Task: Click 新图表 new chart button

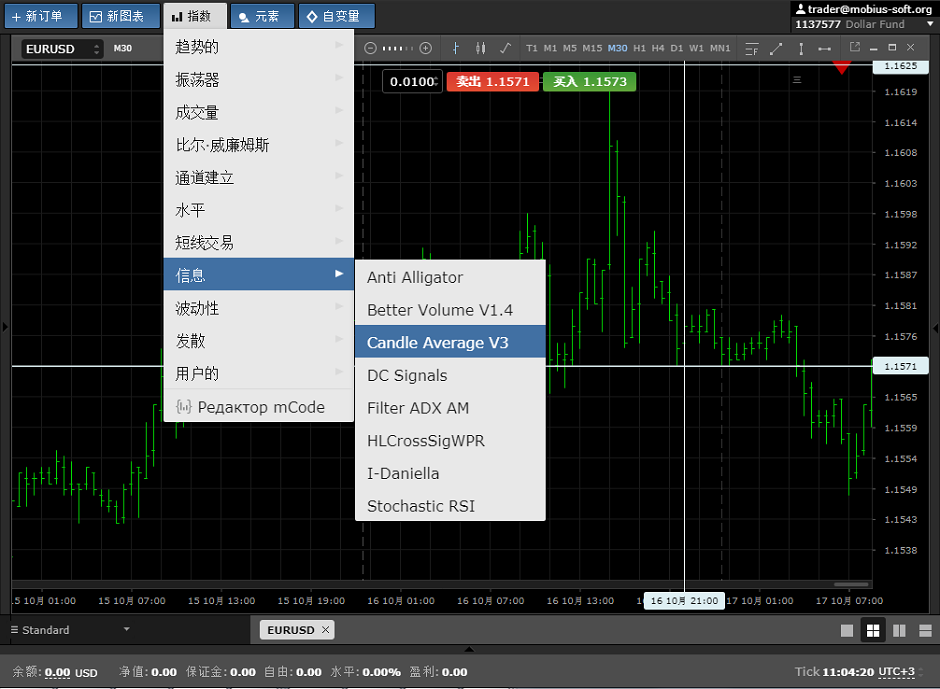Action: tap(120, 16)
